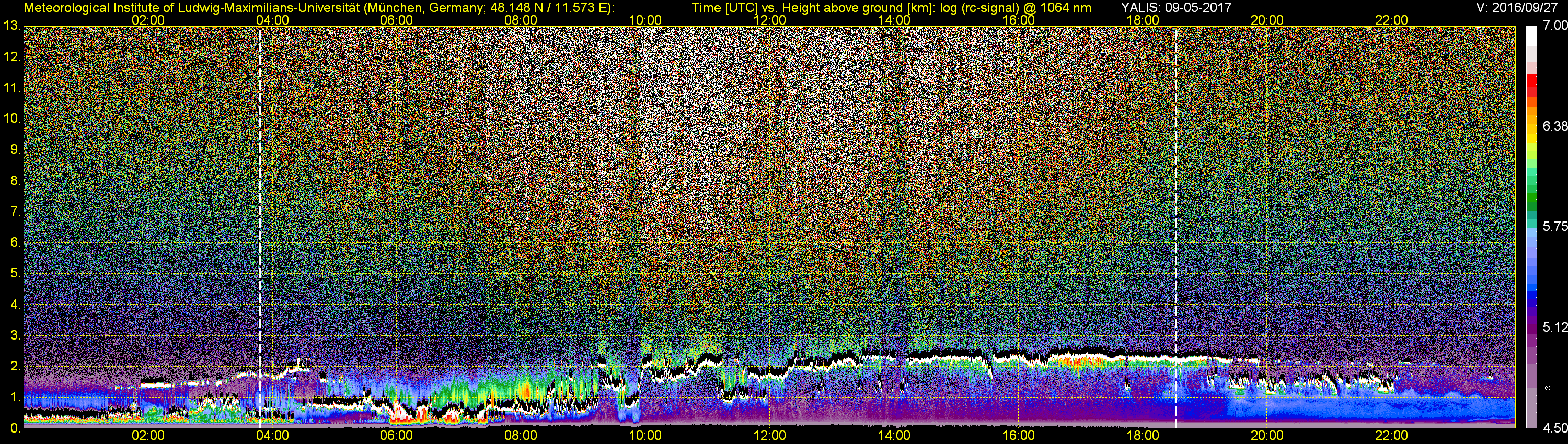Click the 06:00 tick on the bottom axis

tap(396, 436)
